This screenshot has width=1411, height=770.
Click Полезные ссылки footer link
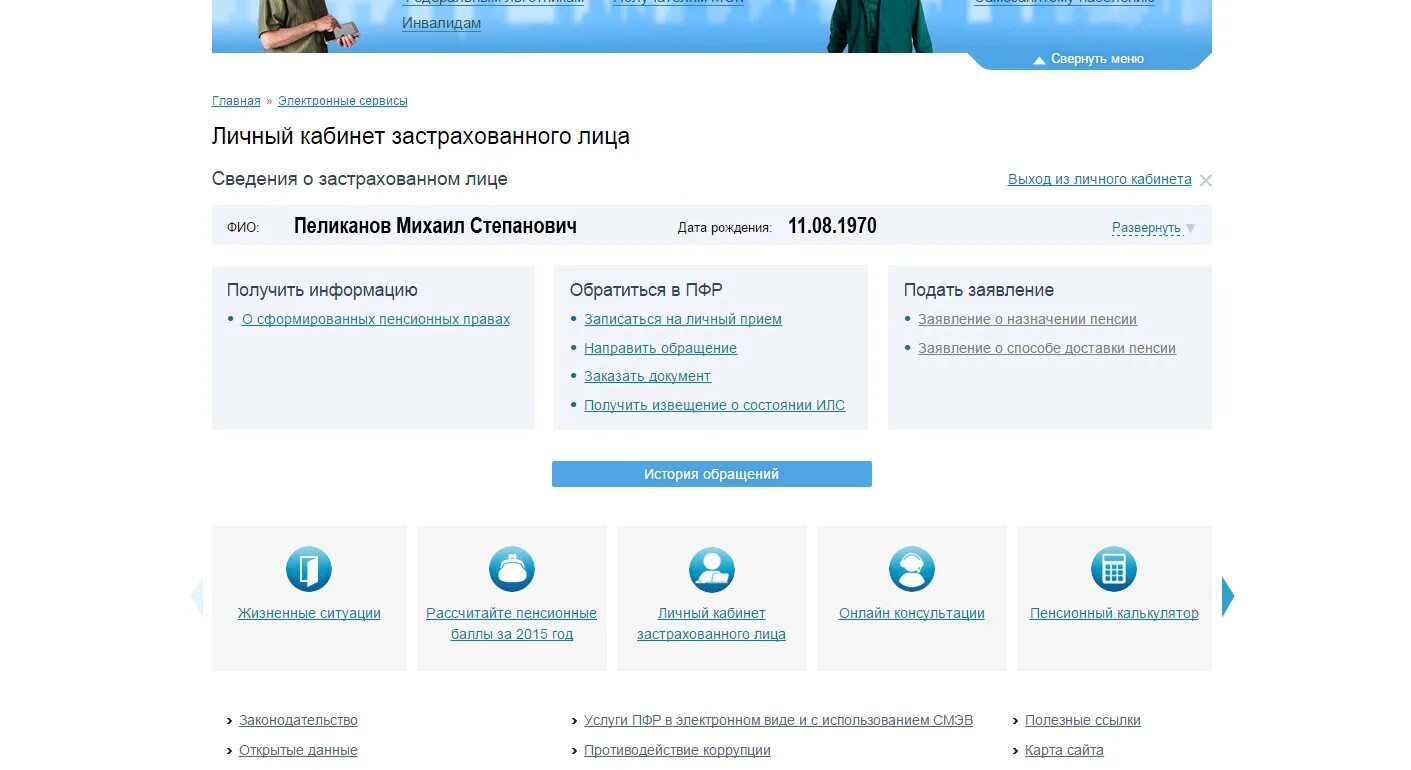(1083, 721)
